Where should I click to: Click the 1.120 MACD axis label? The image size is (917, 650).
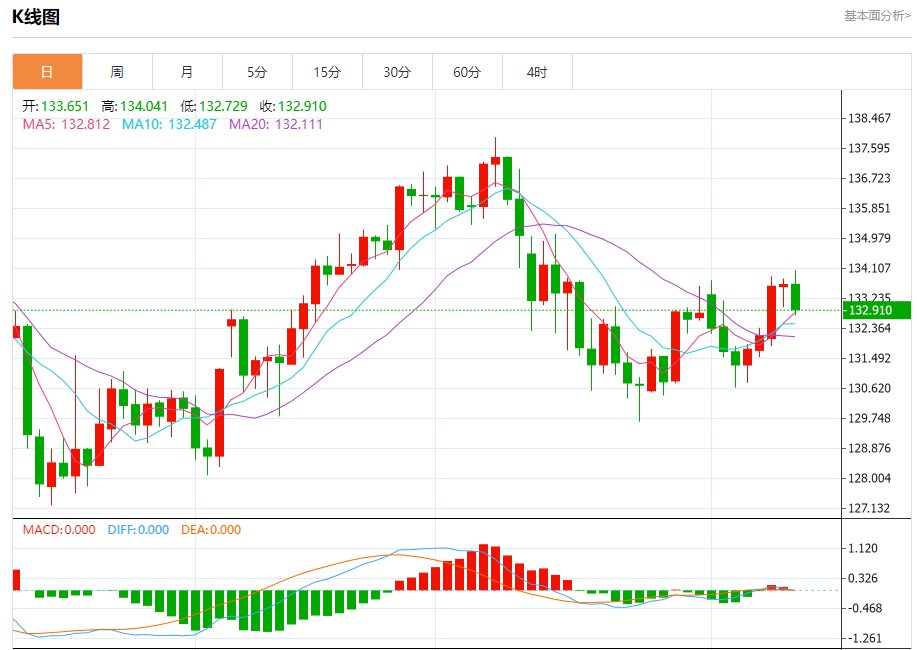863,548
